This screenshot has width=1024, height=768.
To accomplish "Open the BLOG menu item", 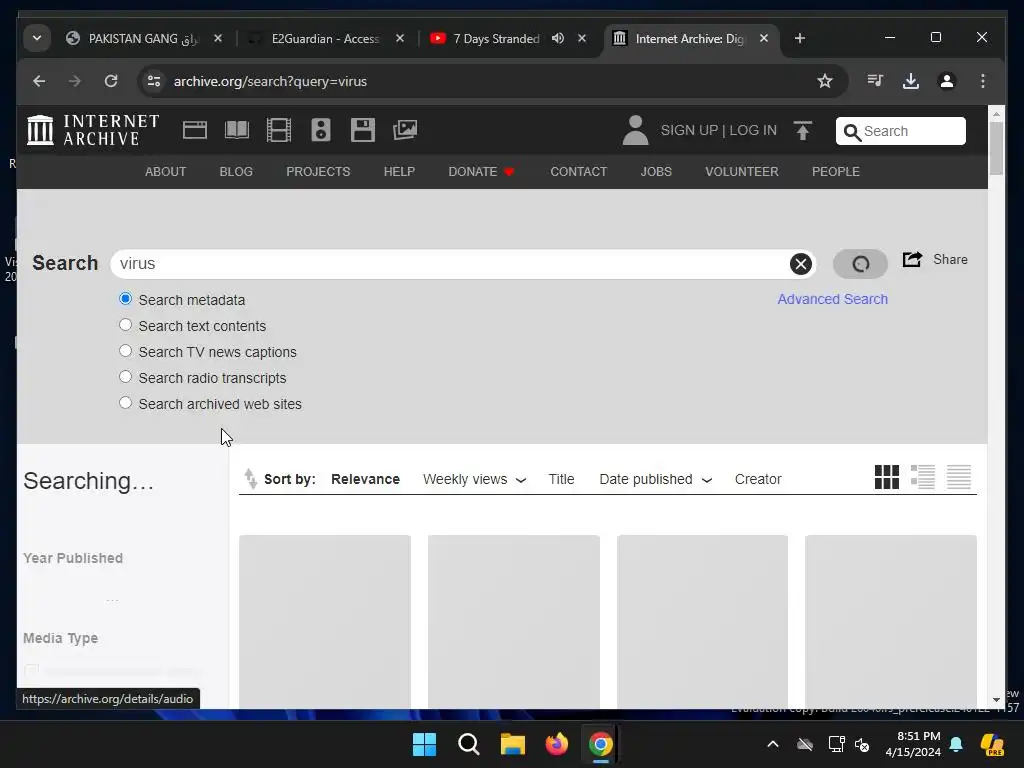I will (x=236, y=172).
